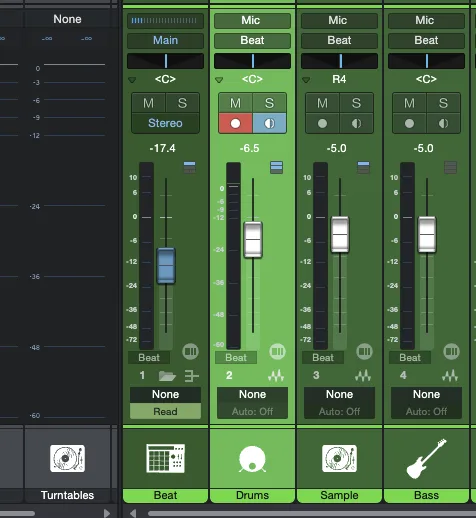
Task: Open the Mic input selector on Bass
Action: pos(426,21)
